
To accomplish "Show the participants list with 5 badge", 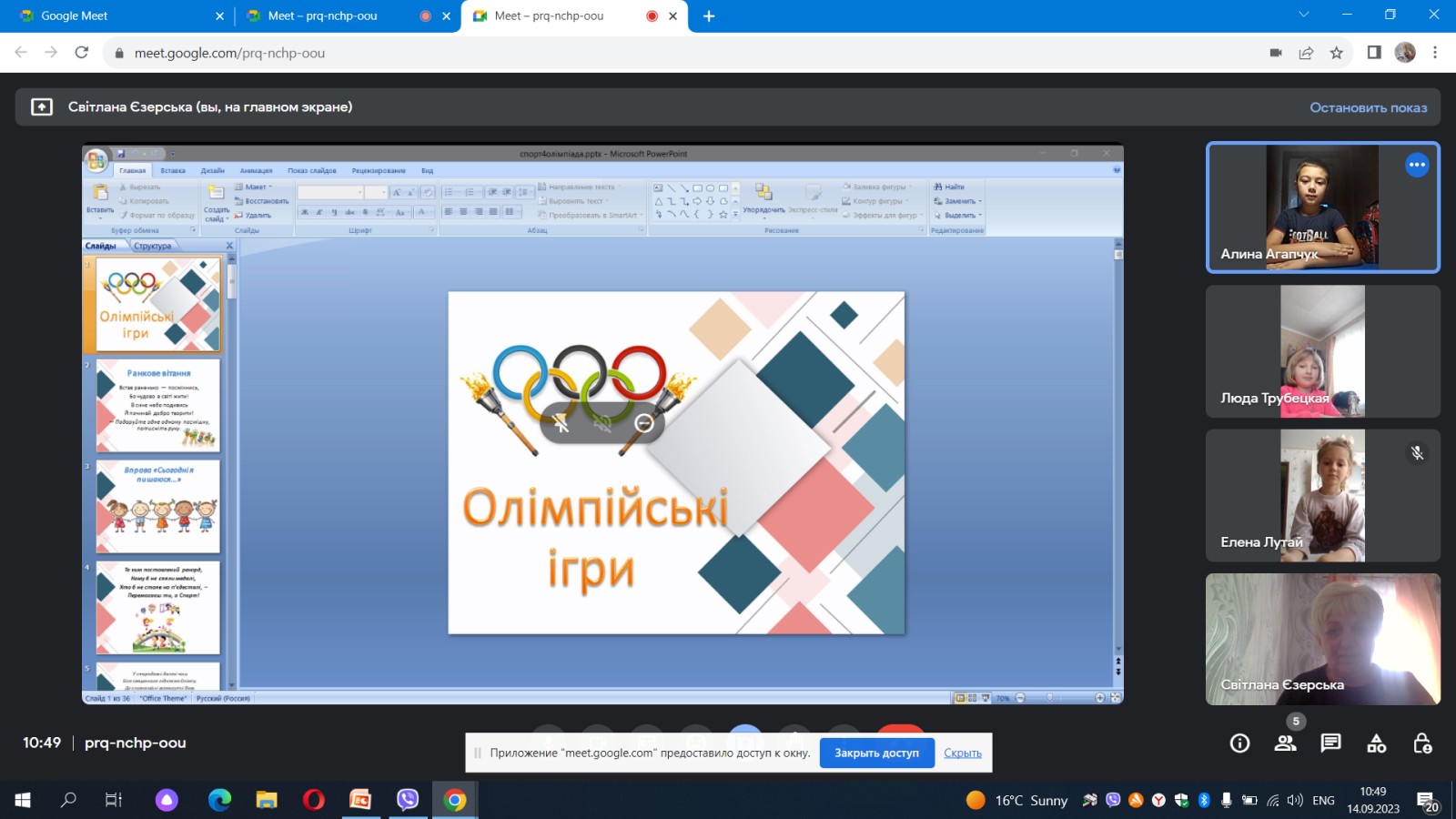I will pos(1285,743).
